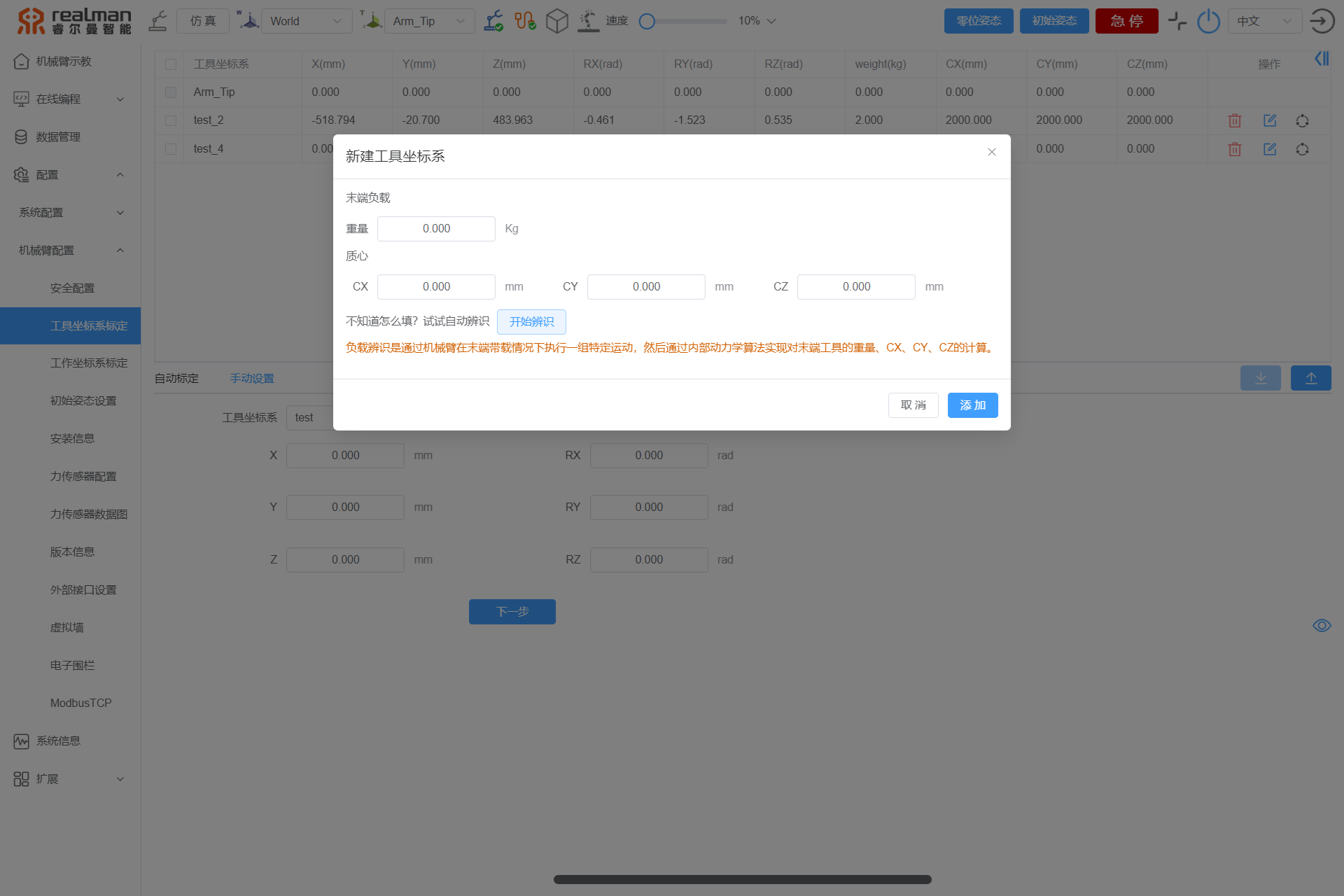Image resolution: width=1344 pixels, height=896 pixels.
Task: Expand the 在线编程 menu
Action: [x=70, y=99]
